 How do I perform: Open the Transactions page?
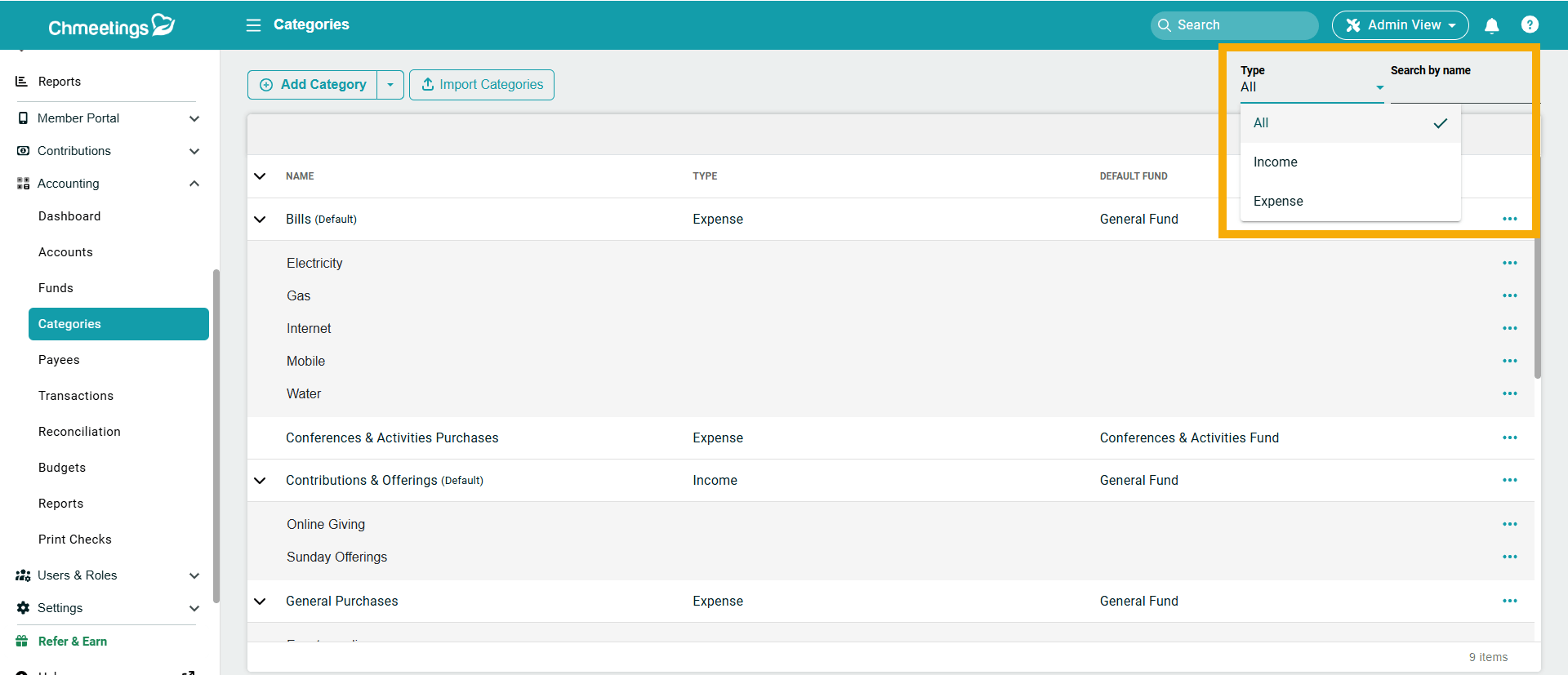tap(76, 396)
